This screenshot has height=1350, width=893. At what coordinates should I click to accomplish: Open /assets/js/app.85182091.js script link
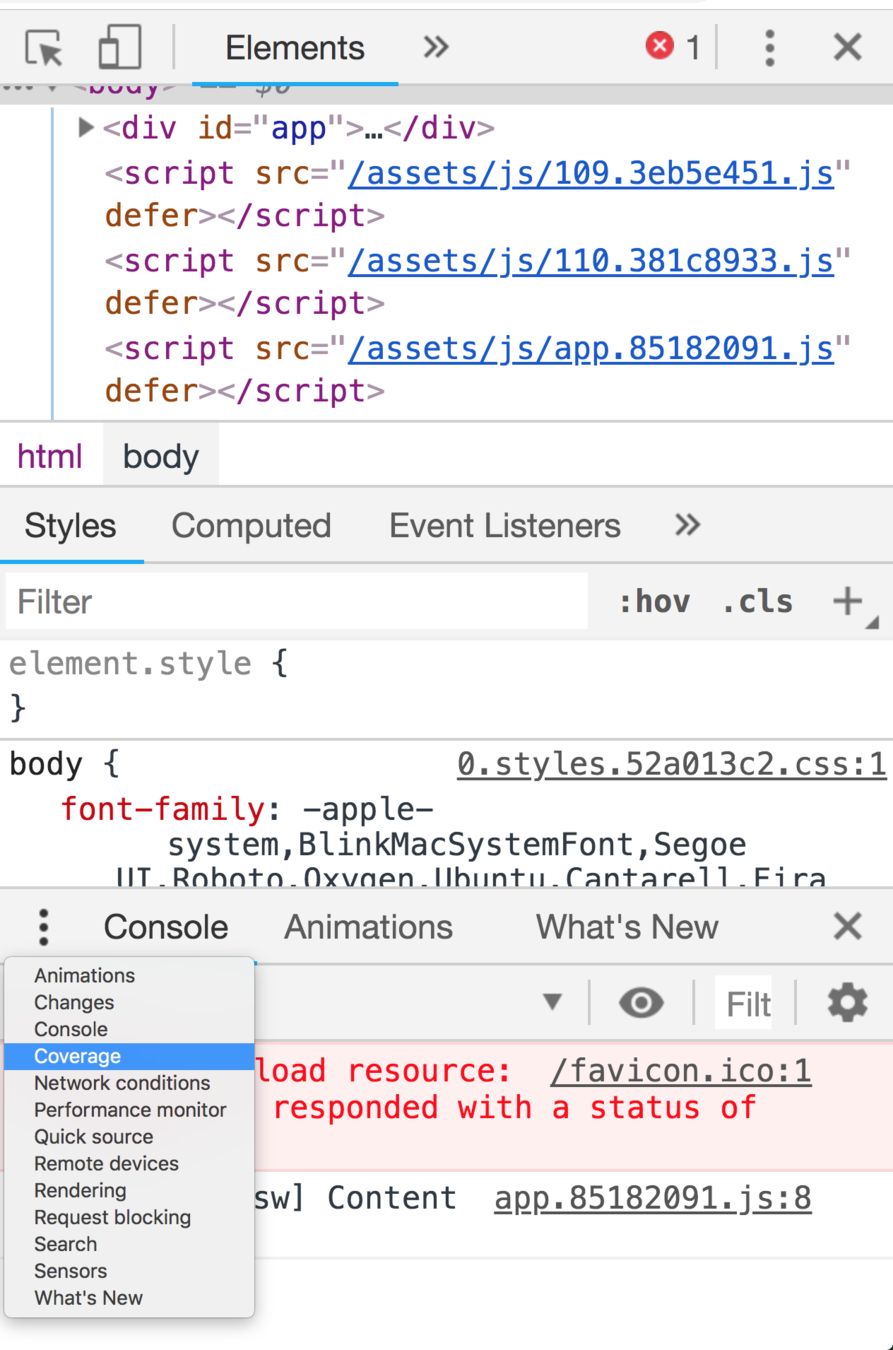click(591, 348)
